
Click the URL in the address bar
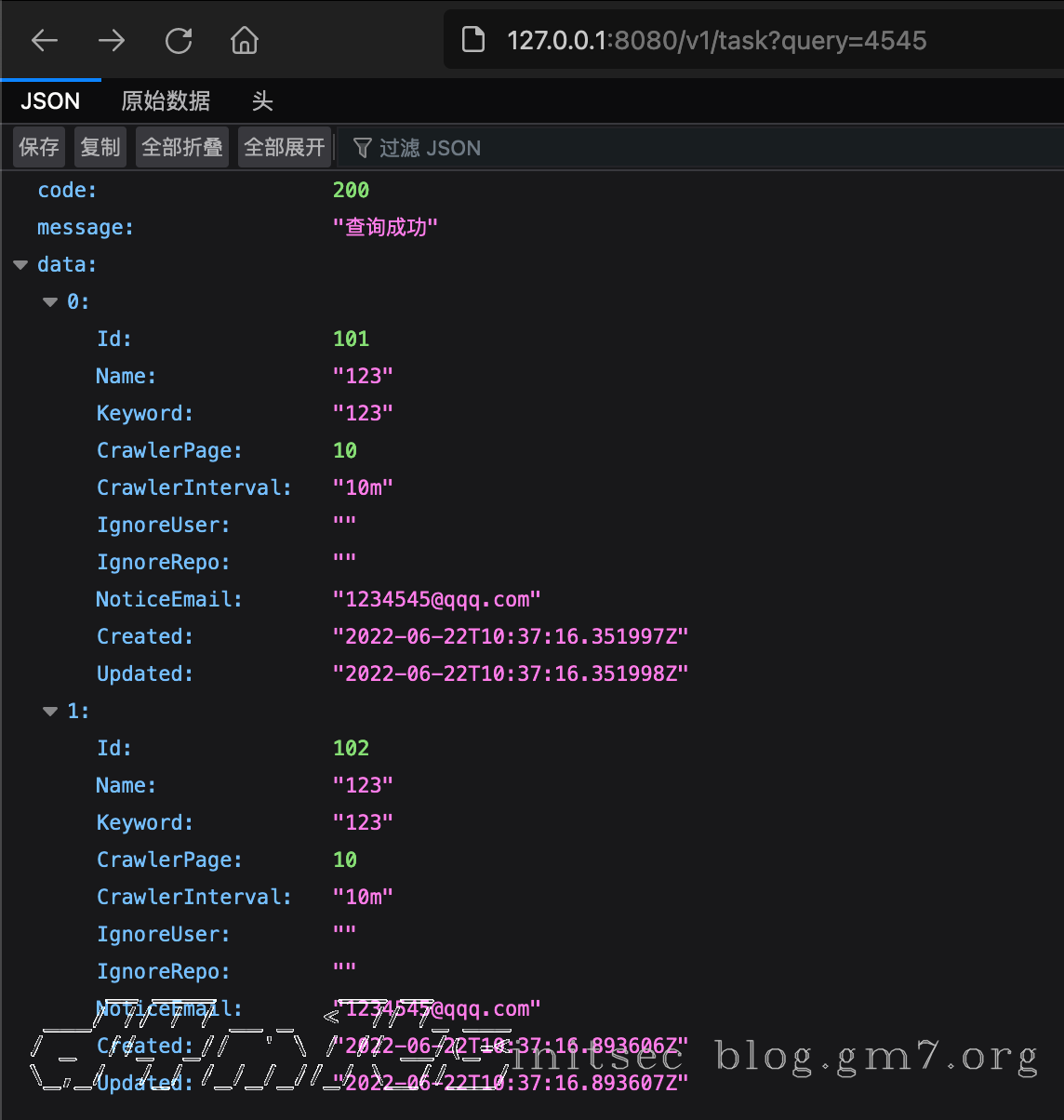pos(716,40)
